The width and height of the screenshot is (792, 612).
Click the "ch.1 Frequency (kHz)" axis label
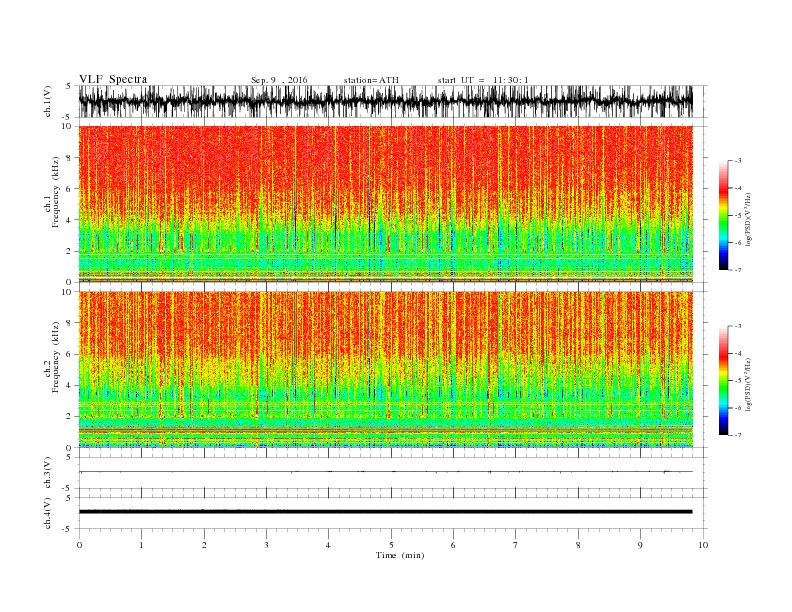pos(52,192)
